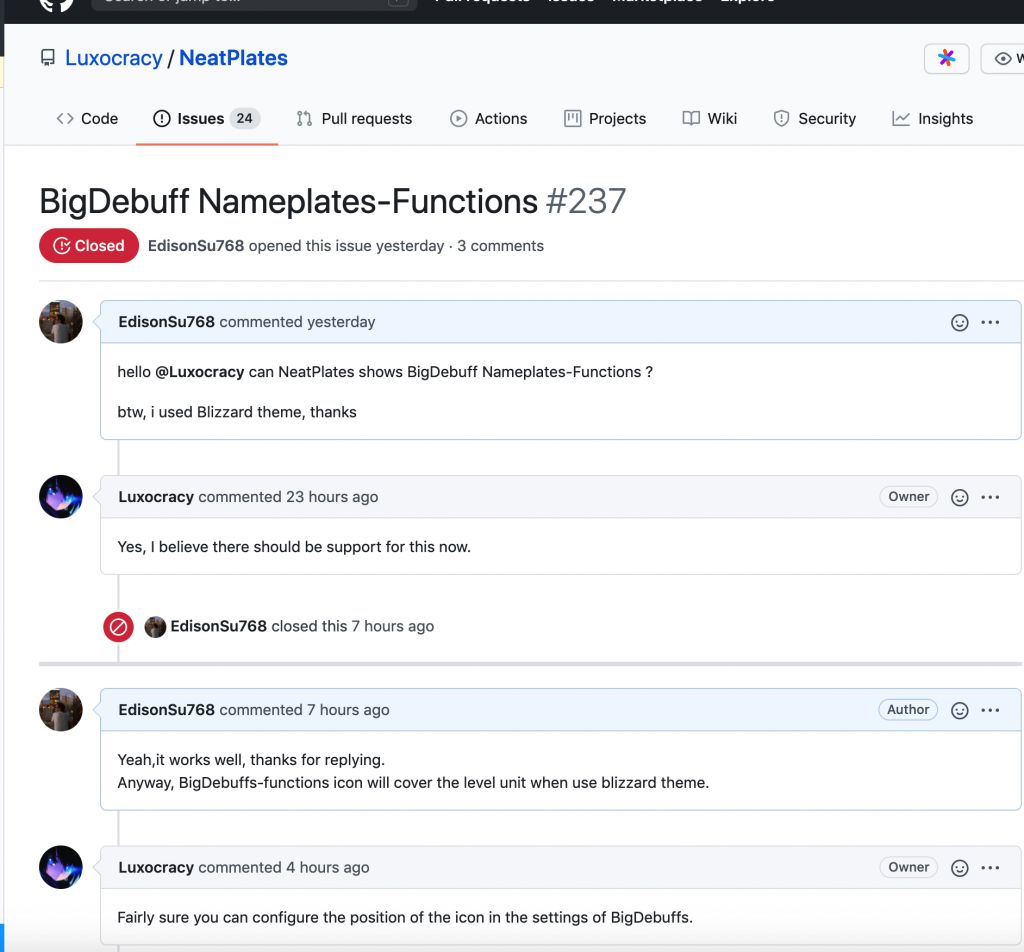This screenshot has width=1024, height=952.
Task: Click EdisonSu768's avatar on the first comment
Action: coord(61,322)
